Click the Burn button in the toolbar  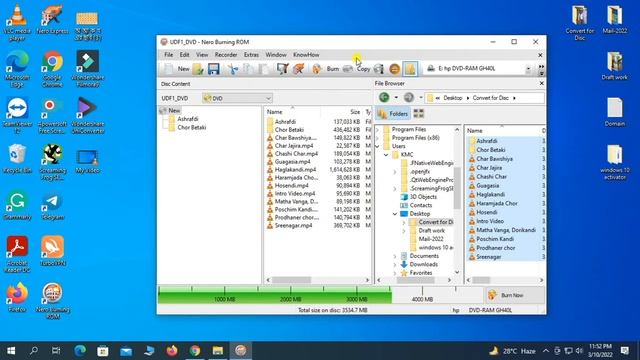tap(327, 69)
